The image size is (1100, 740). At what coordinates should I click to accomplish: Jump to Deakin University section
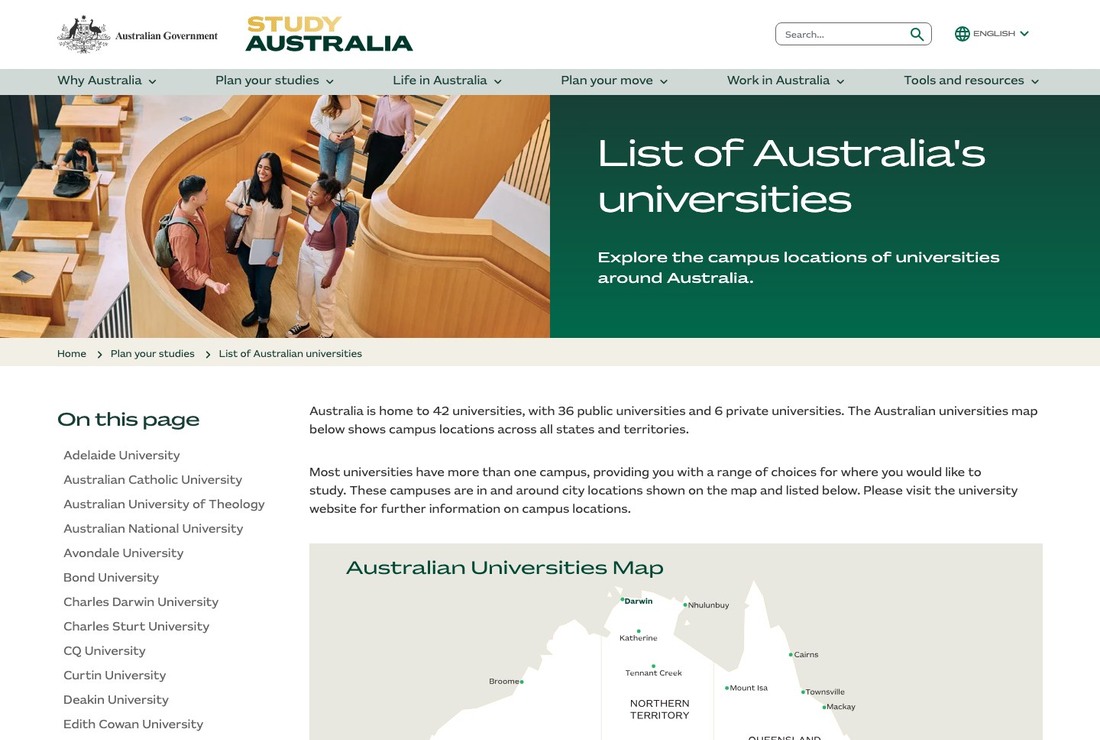116,700
